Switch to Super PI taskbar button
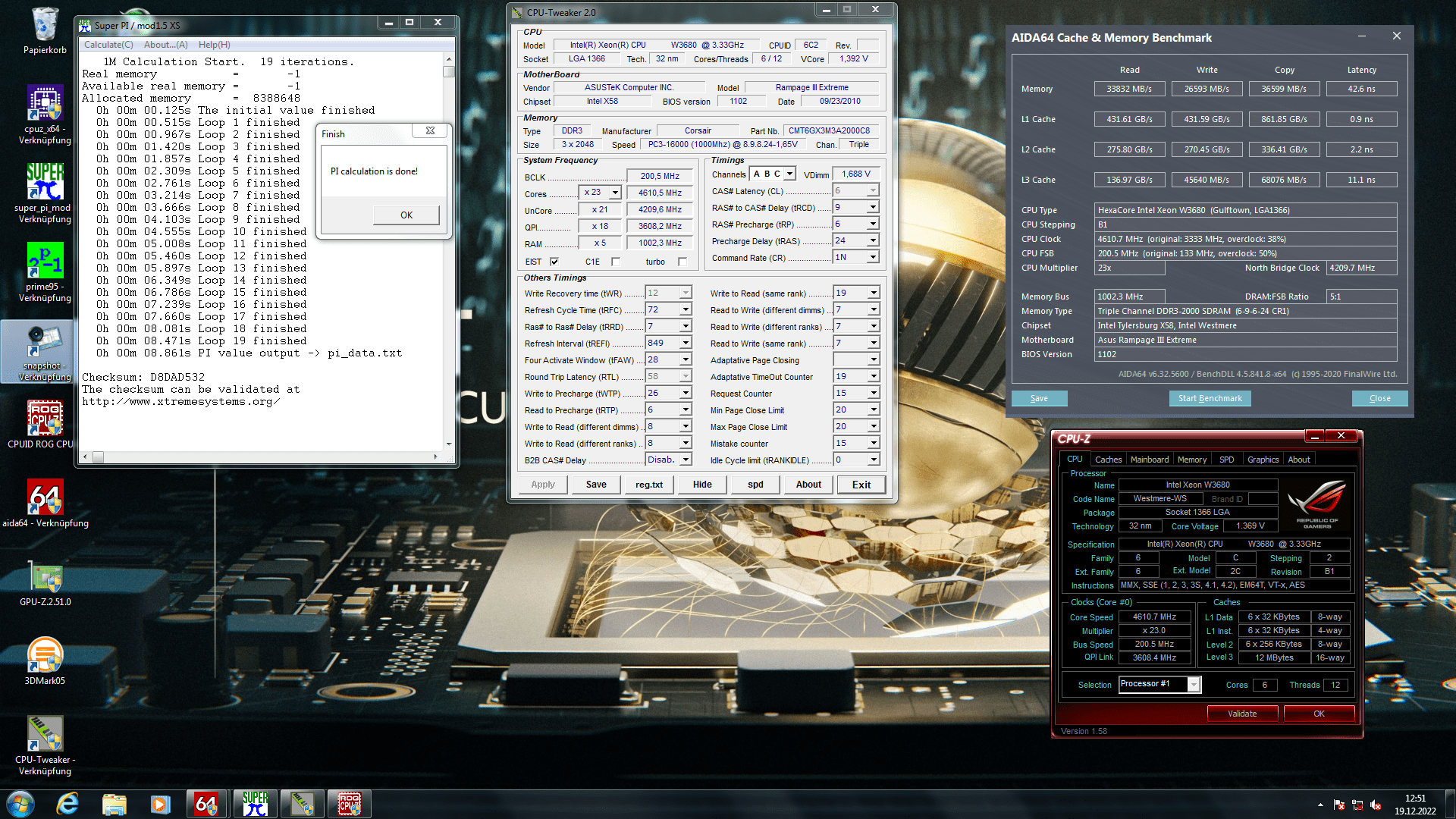The height and width of the screenshot is (819, 1456). tap(255, 804)
